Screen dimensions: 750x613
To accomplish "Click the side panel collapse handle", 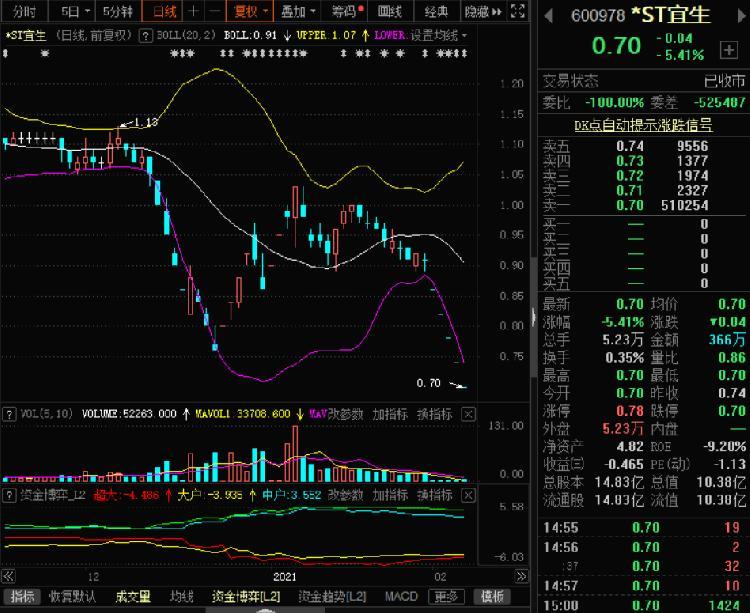I will pyautogui.click(x=533, y=316).
